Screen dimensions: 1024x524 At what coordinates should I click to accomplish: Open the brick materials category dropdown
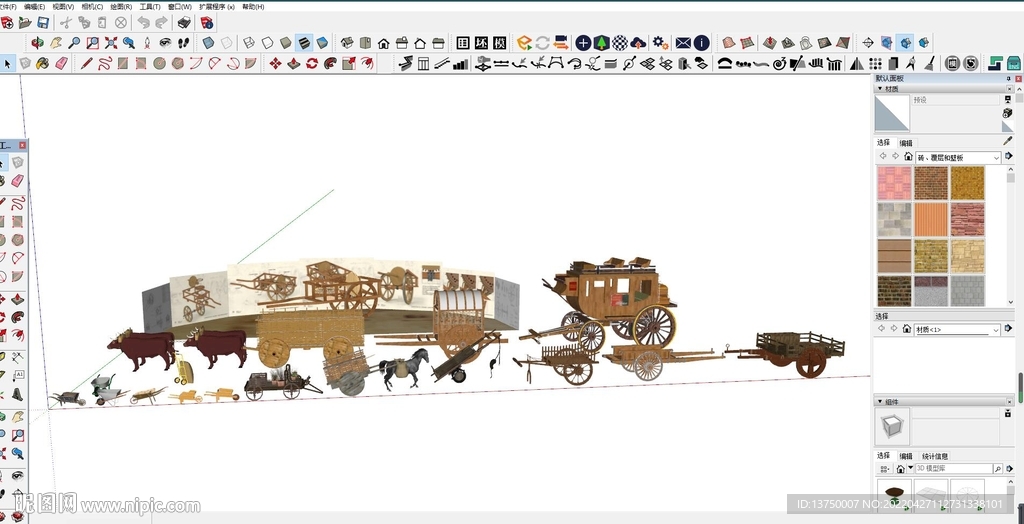coord(997,157)
